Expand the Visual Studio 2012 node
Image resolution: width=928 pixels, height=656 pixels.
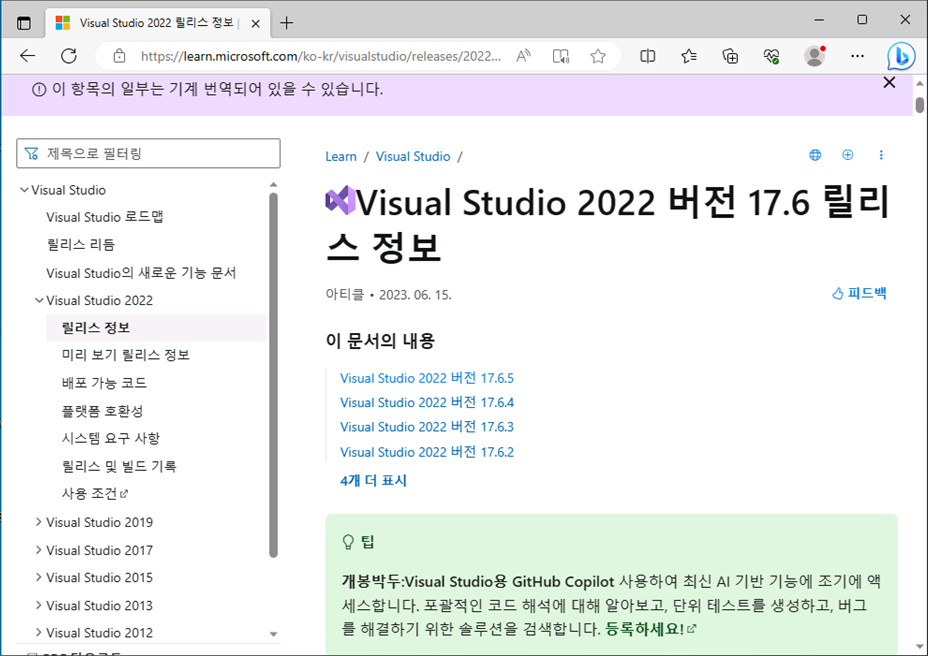click(39, 632)
